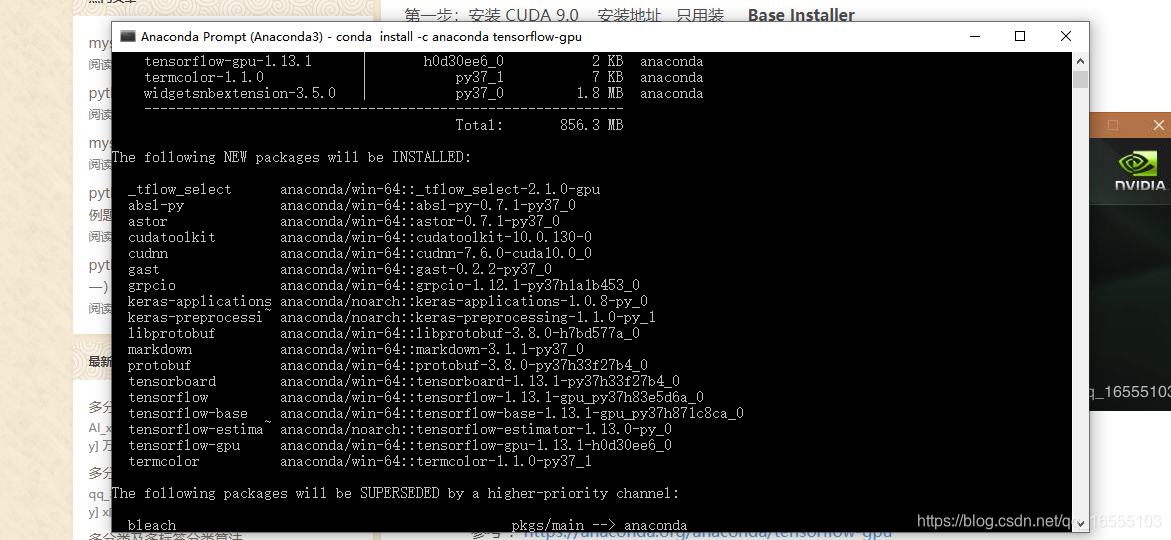Click the 'SUPERSEDED by a higher-priority channel' line
The width and height of the screenshot is (1171, 540).
(396, 493)
